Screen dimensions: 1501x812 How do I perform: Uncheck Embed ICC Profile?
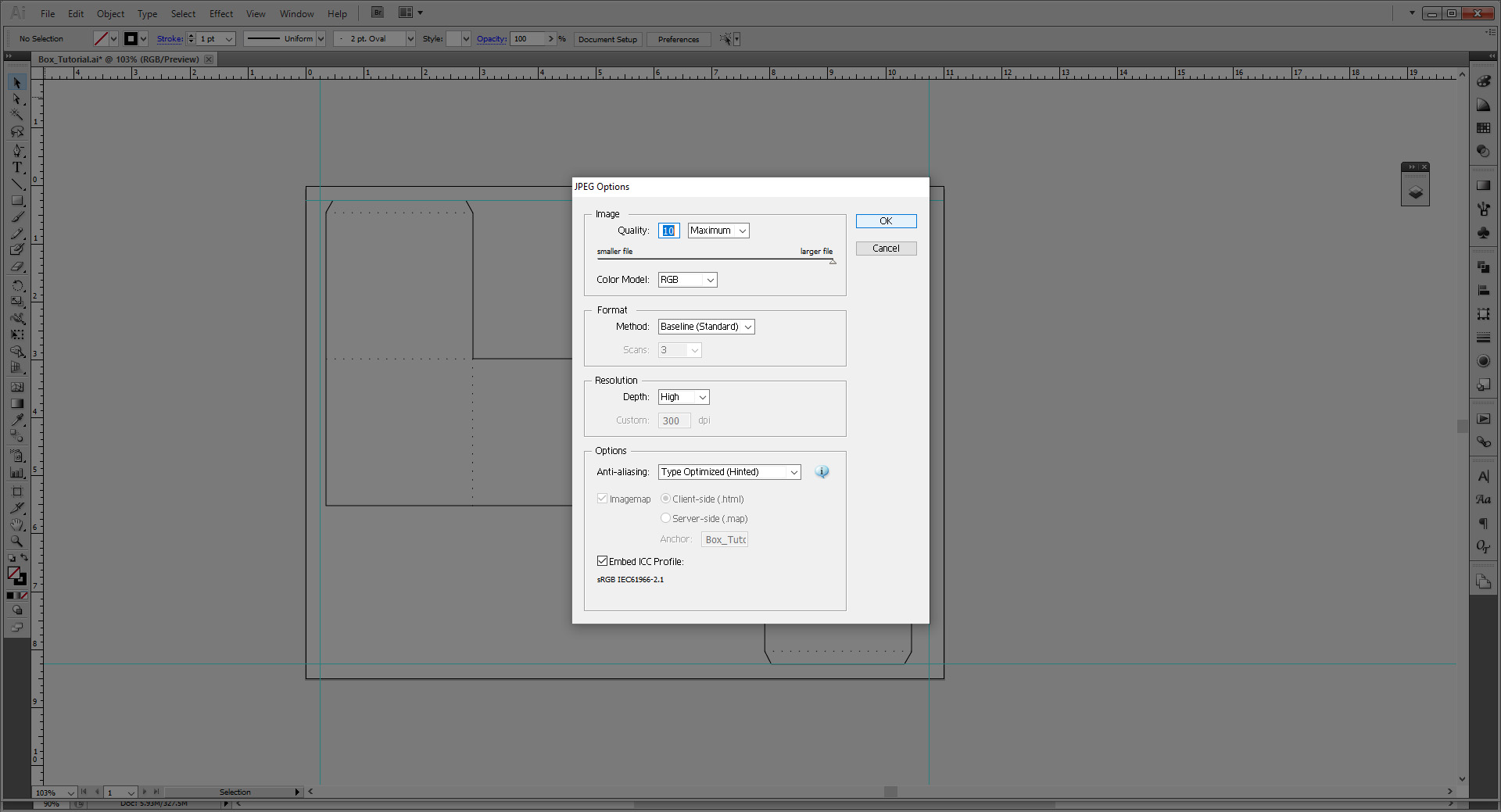(x=602, y=560)
